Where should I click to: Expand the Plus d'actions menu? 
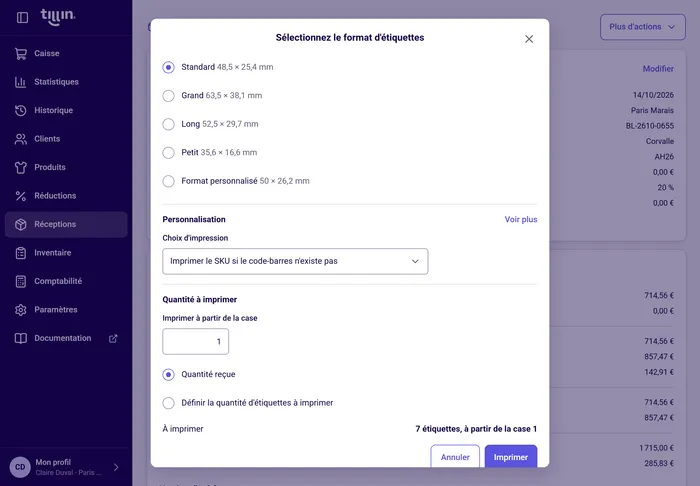(642, 27)
